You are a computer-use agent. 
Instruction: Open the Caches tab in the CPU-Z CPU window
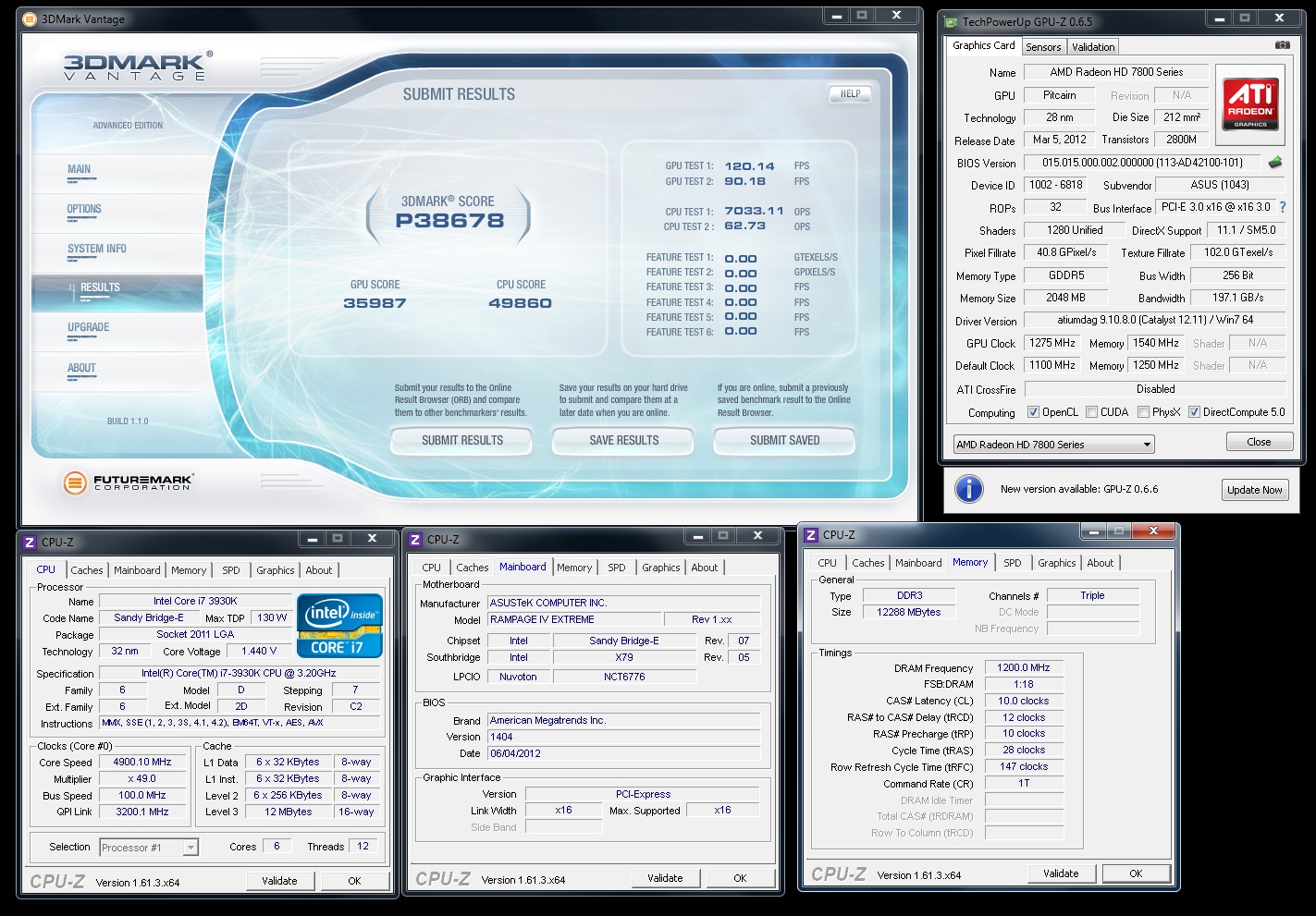tap(87, 570)
